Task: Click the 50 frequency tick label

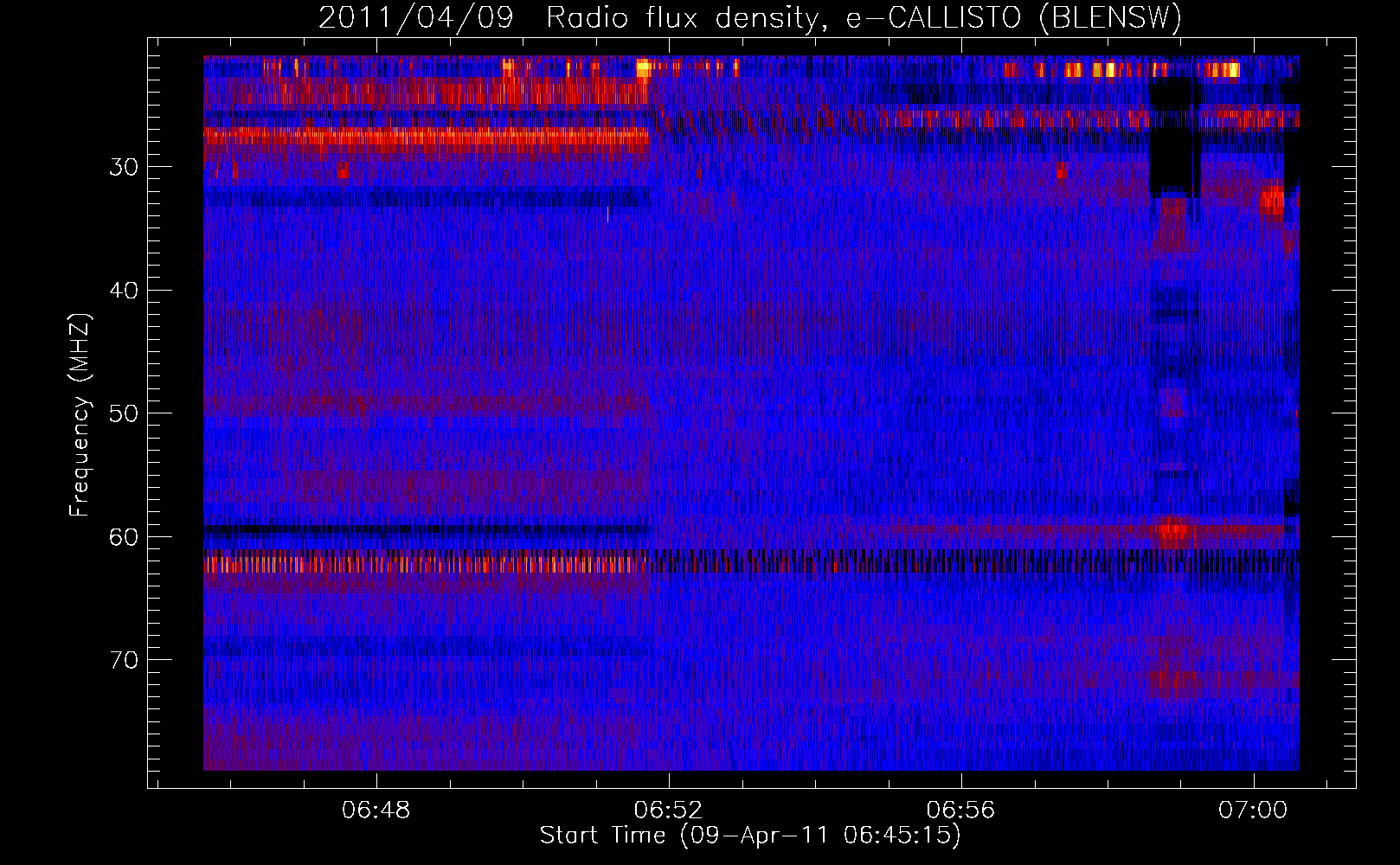Action: (x=124, y=413)
